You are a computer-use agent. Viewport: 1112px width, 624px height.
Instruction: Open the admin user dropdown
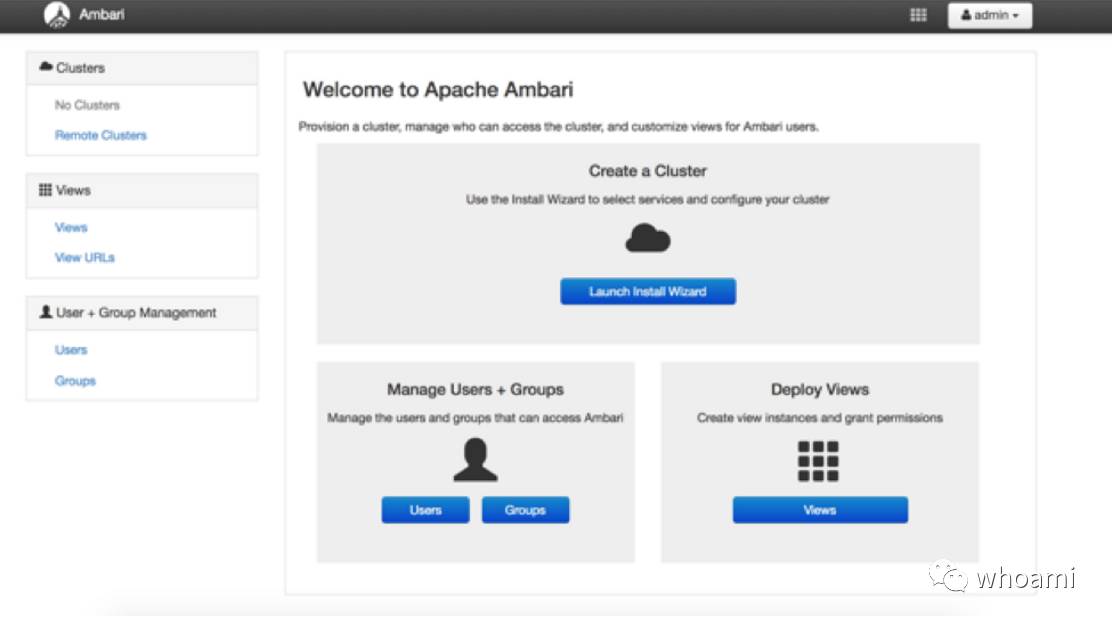989,15
